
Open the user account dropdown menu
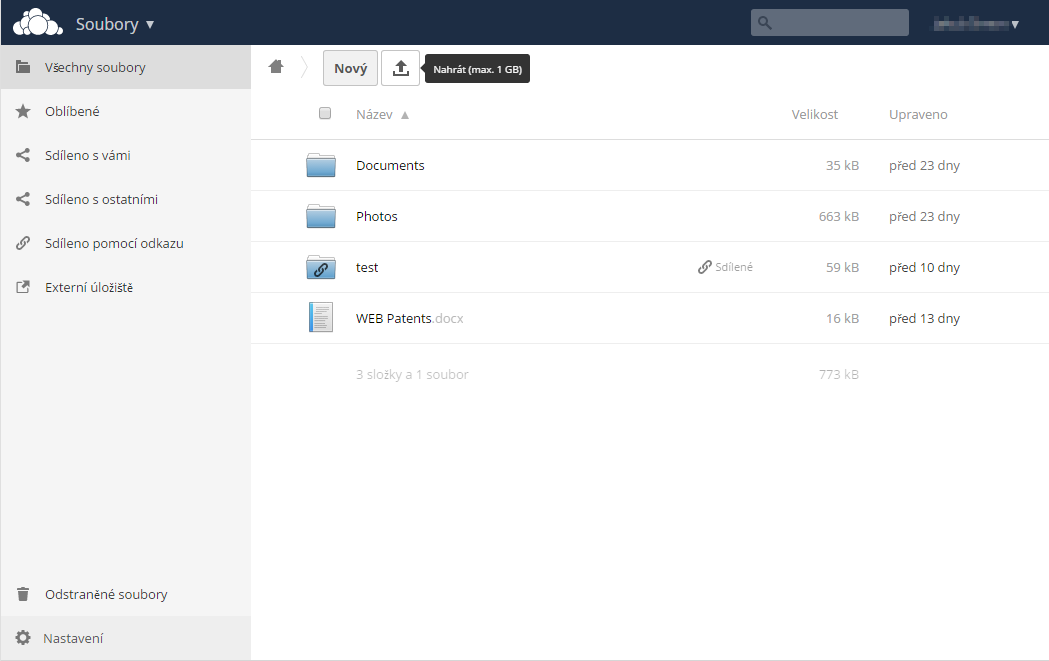(976, 25)
